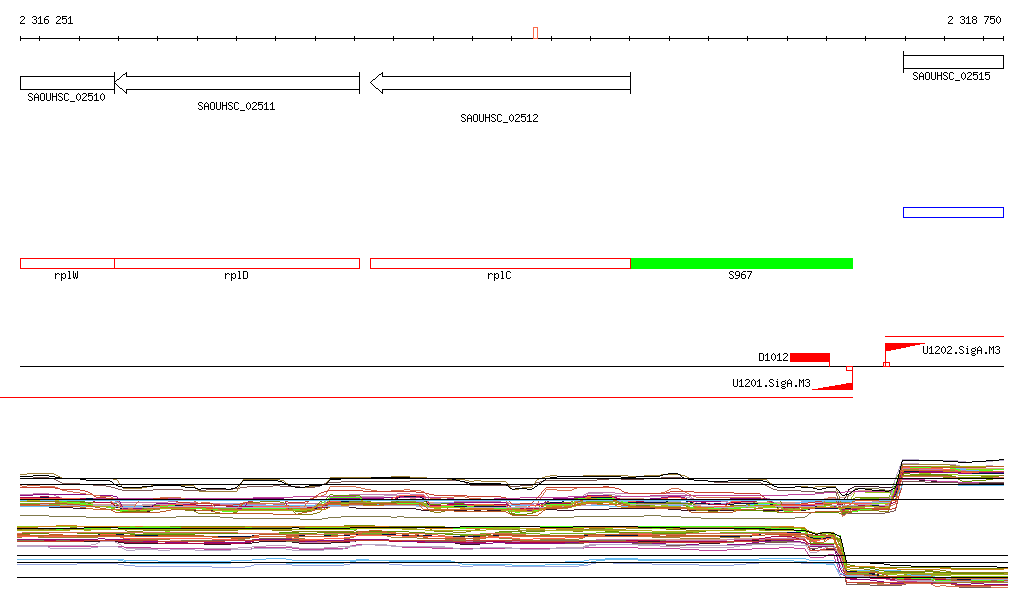Click the start coordinate 2 316 251
The image size is (1024, 611).
46,20
